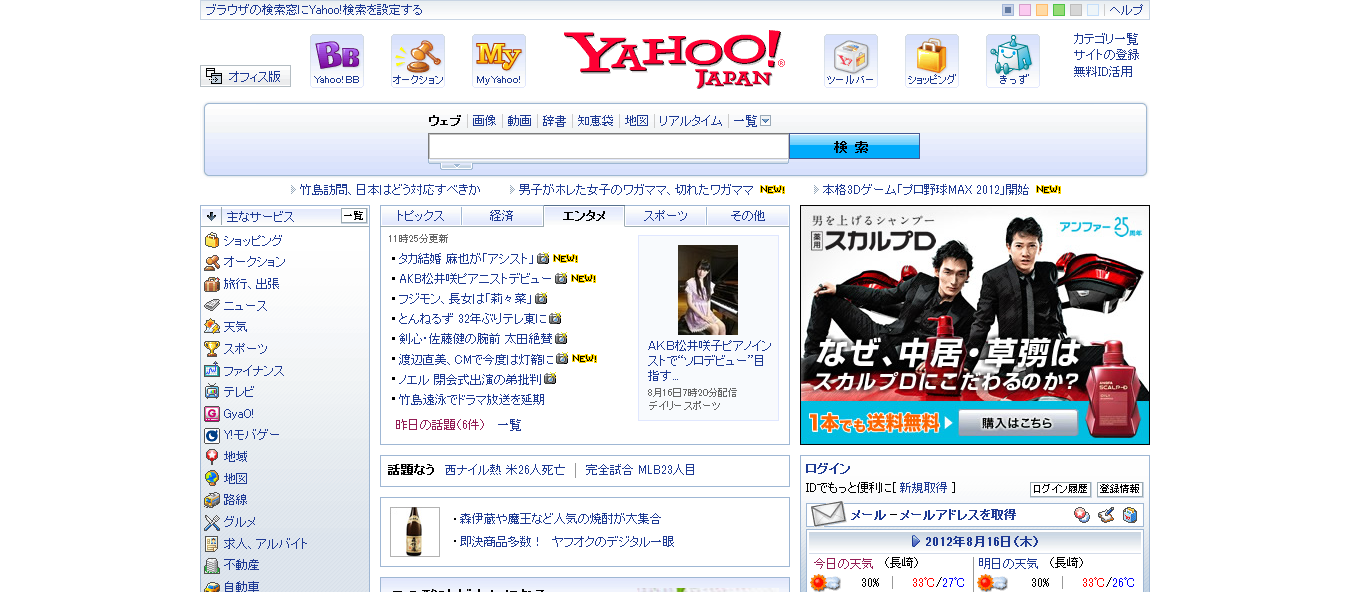The height and width of the screenshot is (592, 1349).
Task: Select 動画 search type
Action: coord(519,121)
